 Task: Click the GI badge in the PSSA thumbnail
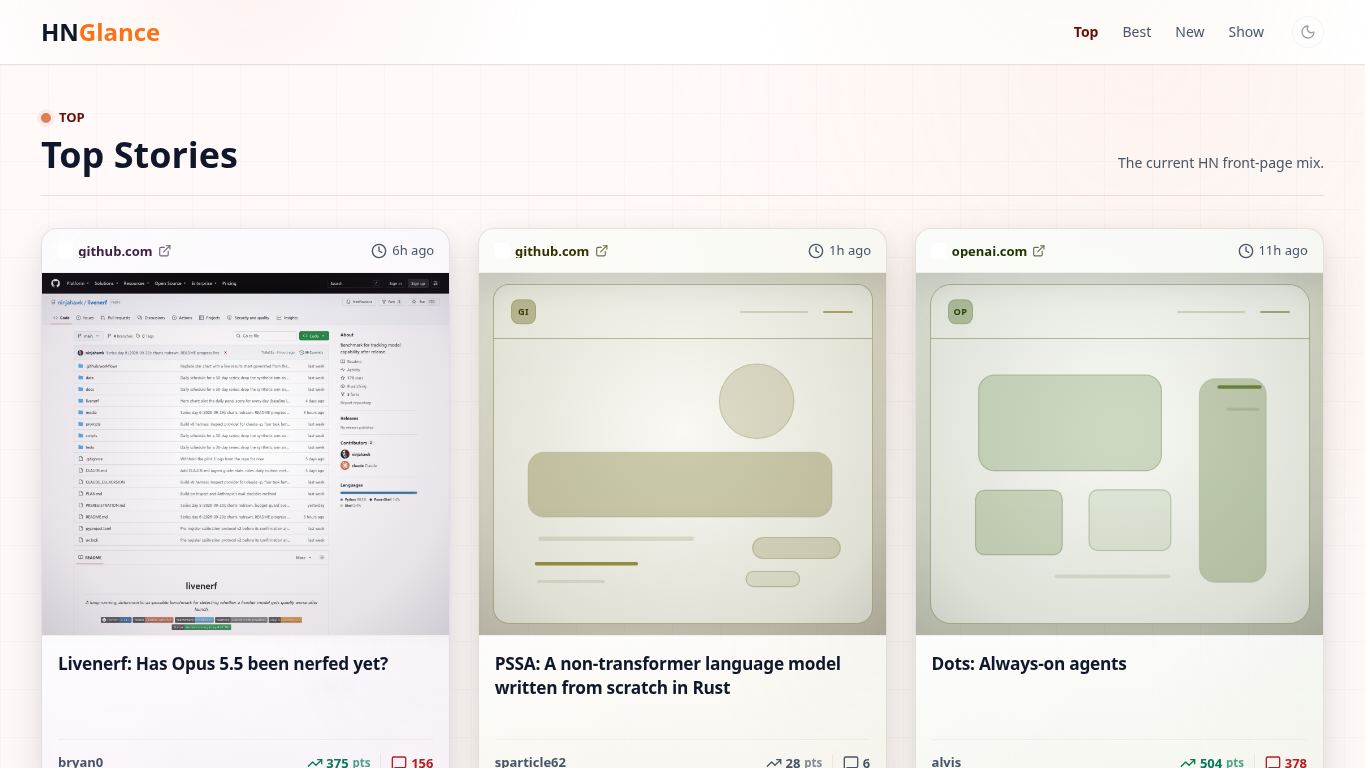pos(523,312)
